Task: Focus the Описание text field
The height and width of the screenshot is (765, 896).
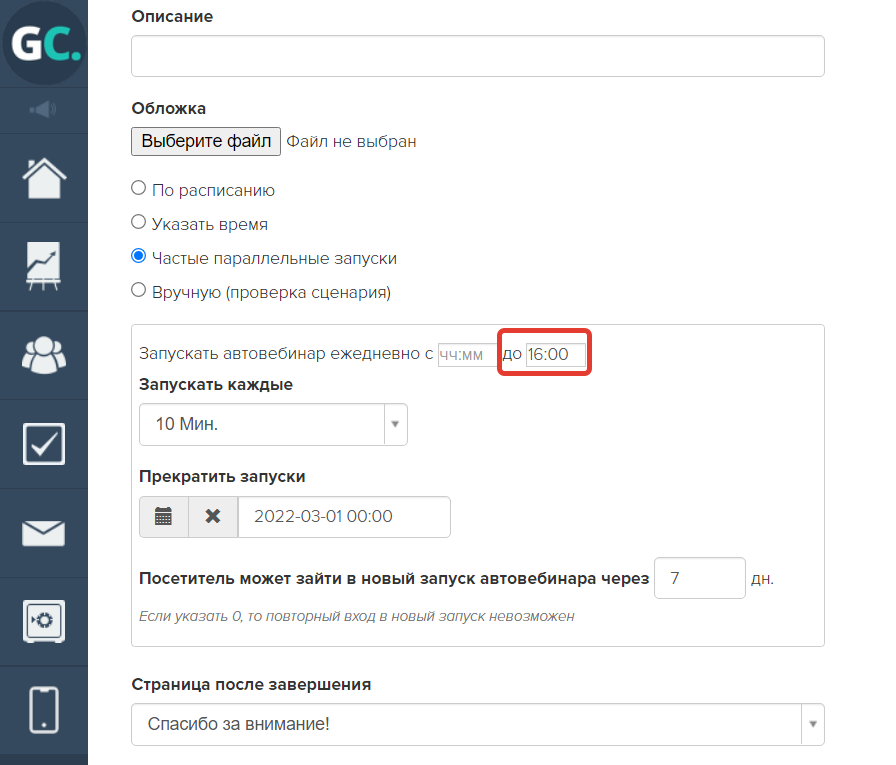Action: pos(478,56)
